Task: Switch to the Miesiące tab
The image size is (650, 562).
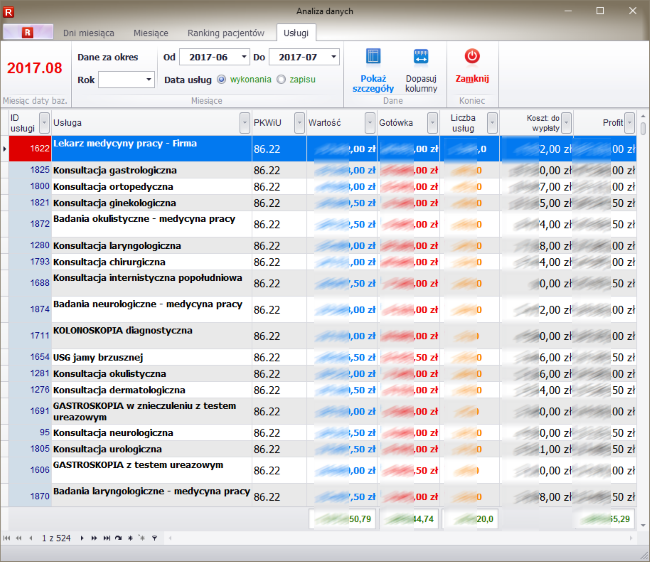Action: pos(151,33)
